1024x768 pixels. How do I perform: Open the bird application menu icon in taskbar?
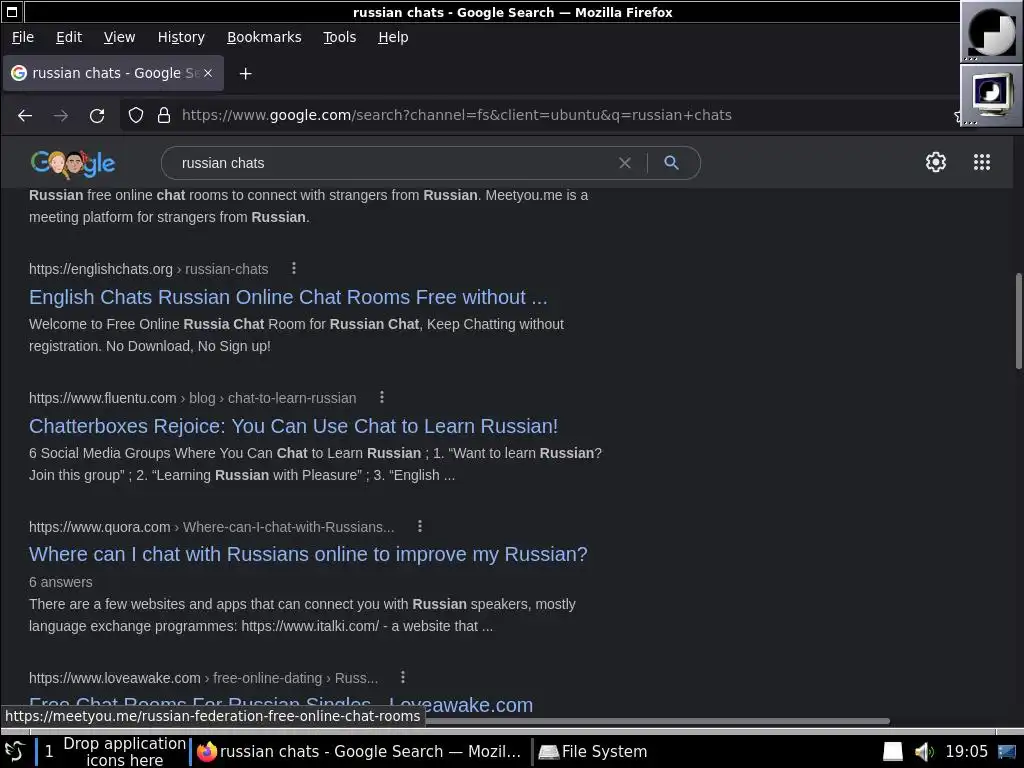click(14, 752)
